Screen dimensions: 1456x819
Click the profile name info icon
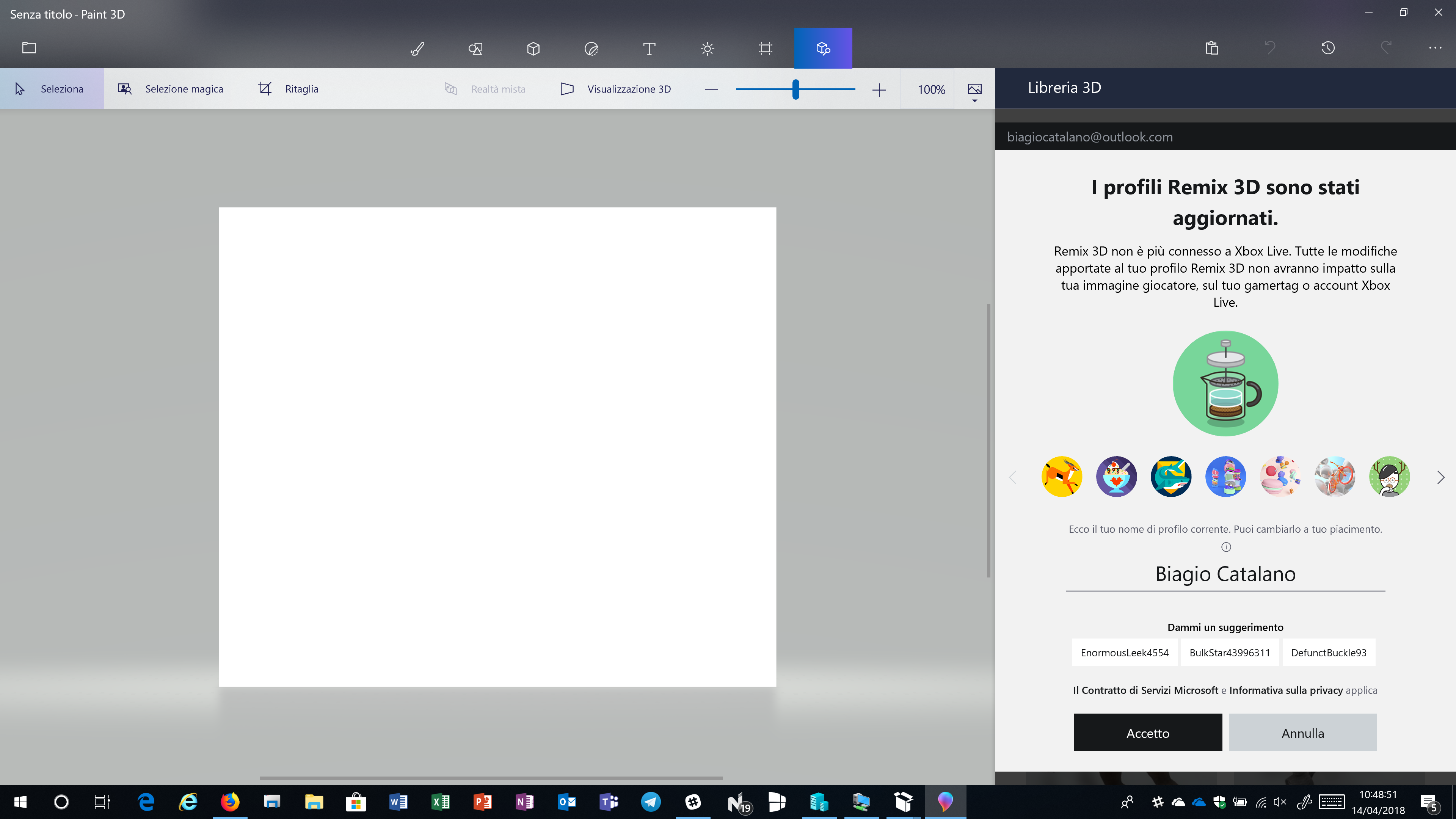[x=1226, y=547]
